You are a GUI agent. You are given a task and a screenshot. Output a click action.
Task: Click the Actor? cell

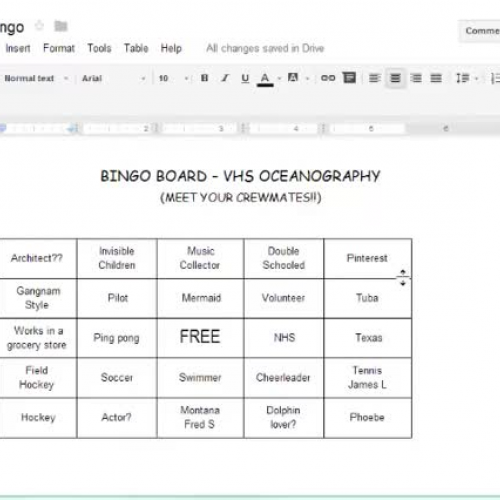[x=117, y=418]
